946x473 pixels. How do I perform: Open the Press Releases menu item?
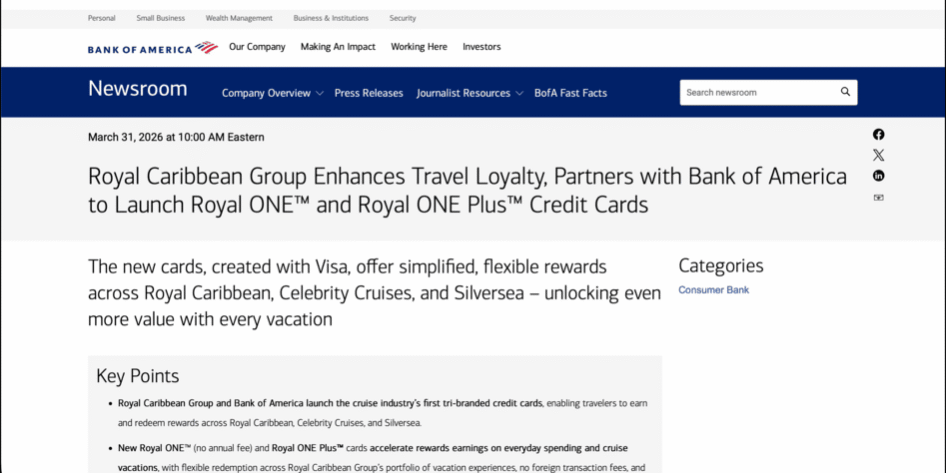[368, 93]
